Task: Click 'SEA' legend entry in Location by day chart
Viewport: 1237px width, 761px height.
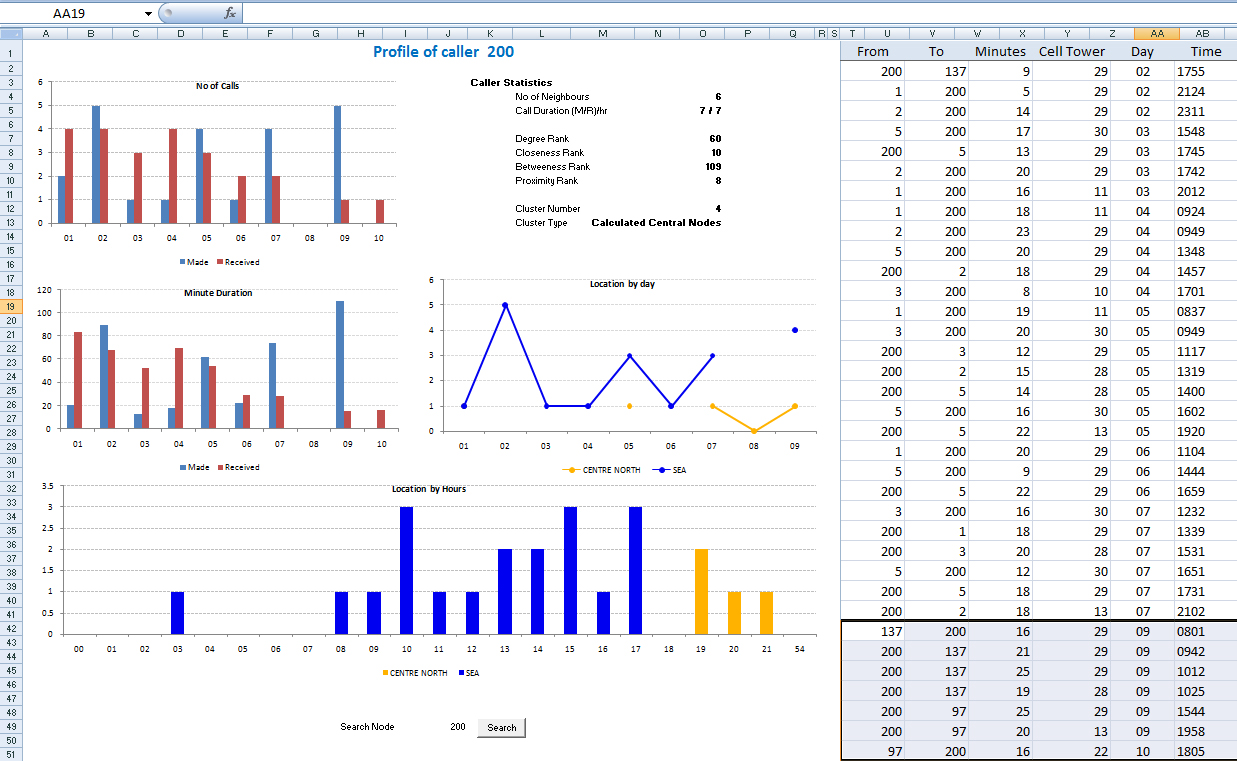Action: coord(671,470)
